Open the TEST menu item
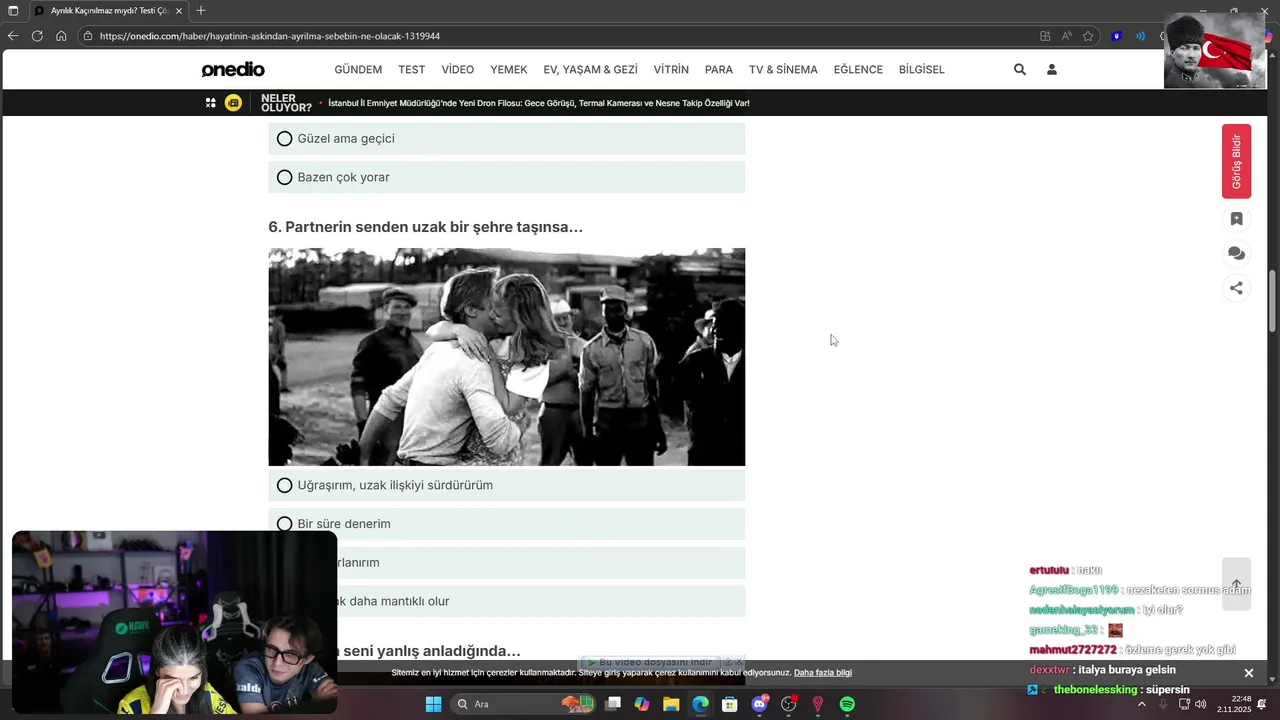 (412, 70)
